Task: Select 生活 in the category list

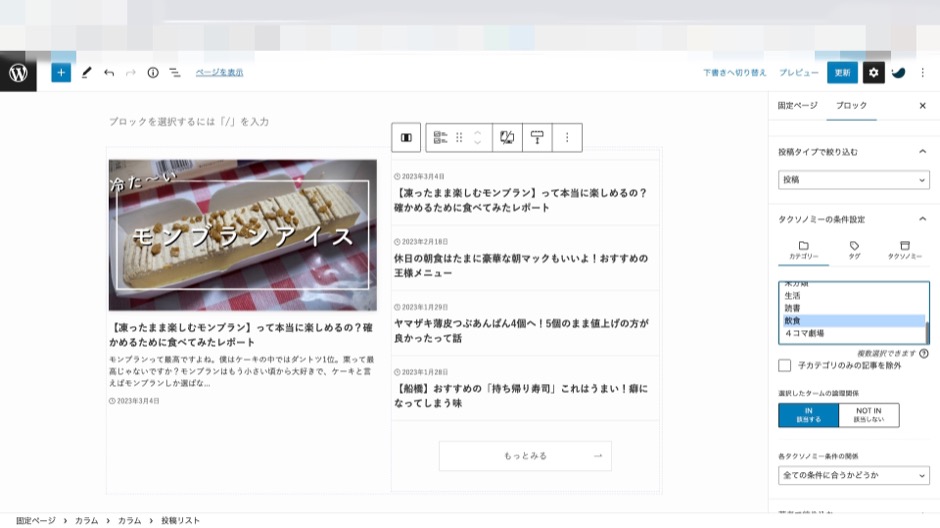Action: point(854,295)
